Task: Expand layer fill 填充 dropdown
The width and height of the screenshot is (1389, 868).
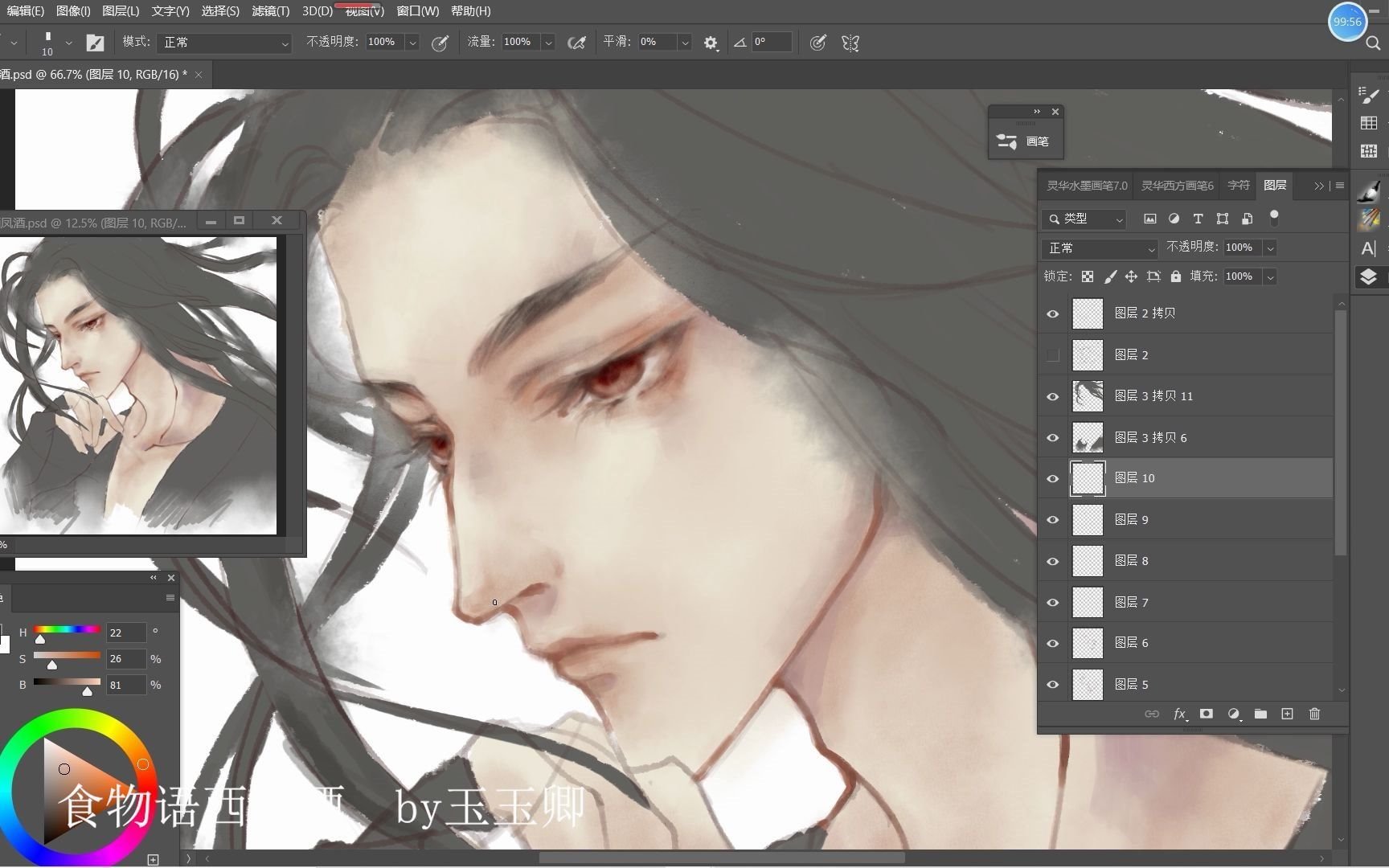Action: pos(1270,277)
